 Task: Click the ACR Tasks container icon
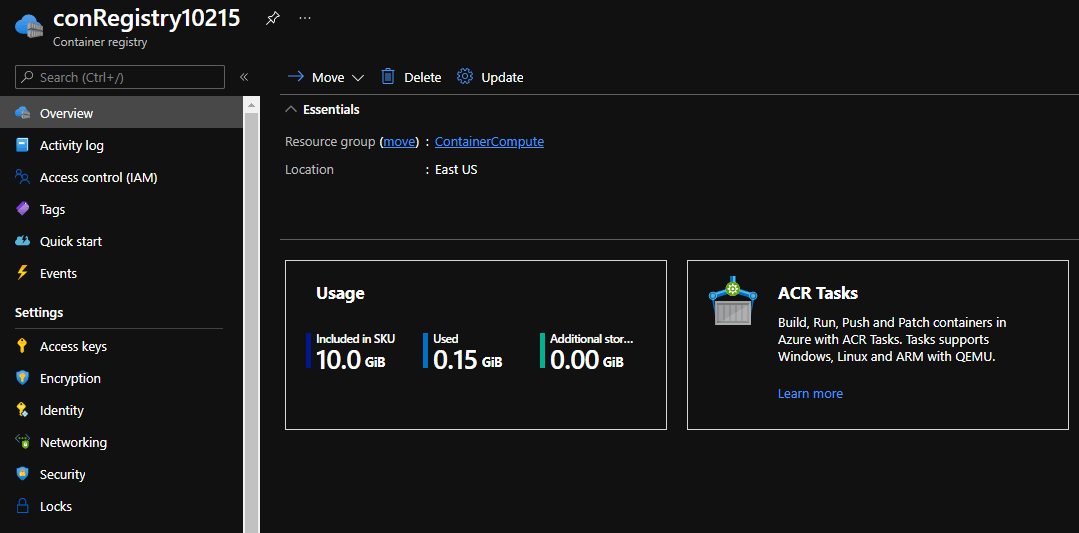click(x=733, y=303)
